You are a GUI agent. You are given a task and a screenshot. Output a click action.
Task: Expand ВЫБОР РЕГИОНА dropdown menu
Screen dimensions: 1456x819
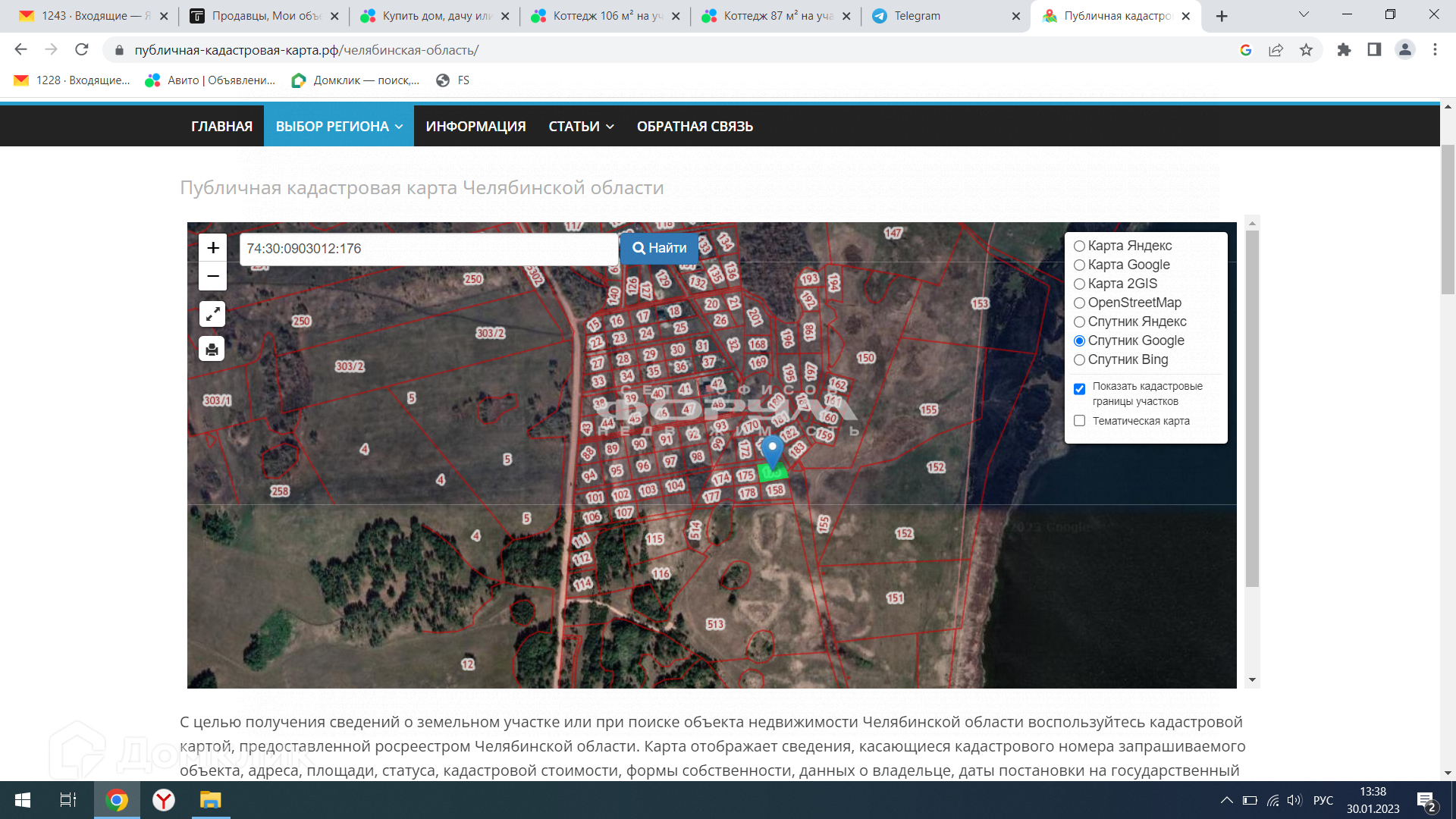338,127
